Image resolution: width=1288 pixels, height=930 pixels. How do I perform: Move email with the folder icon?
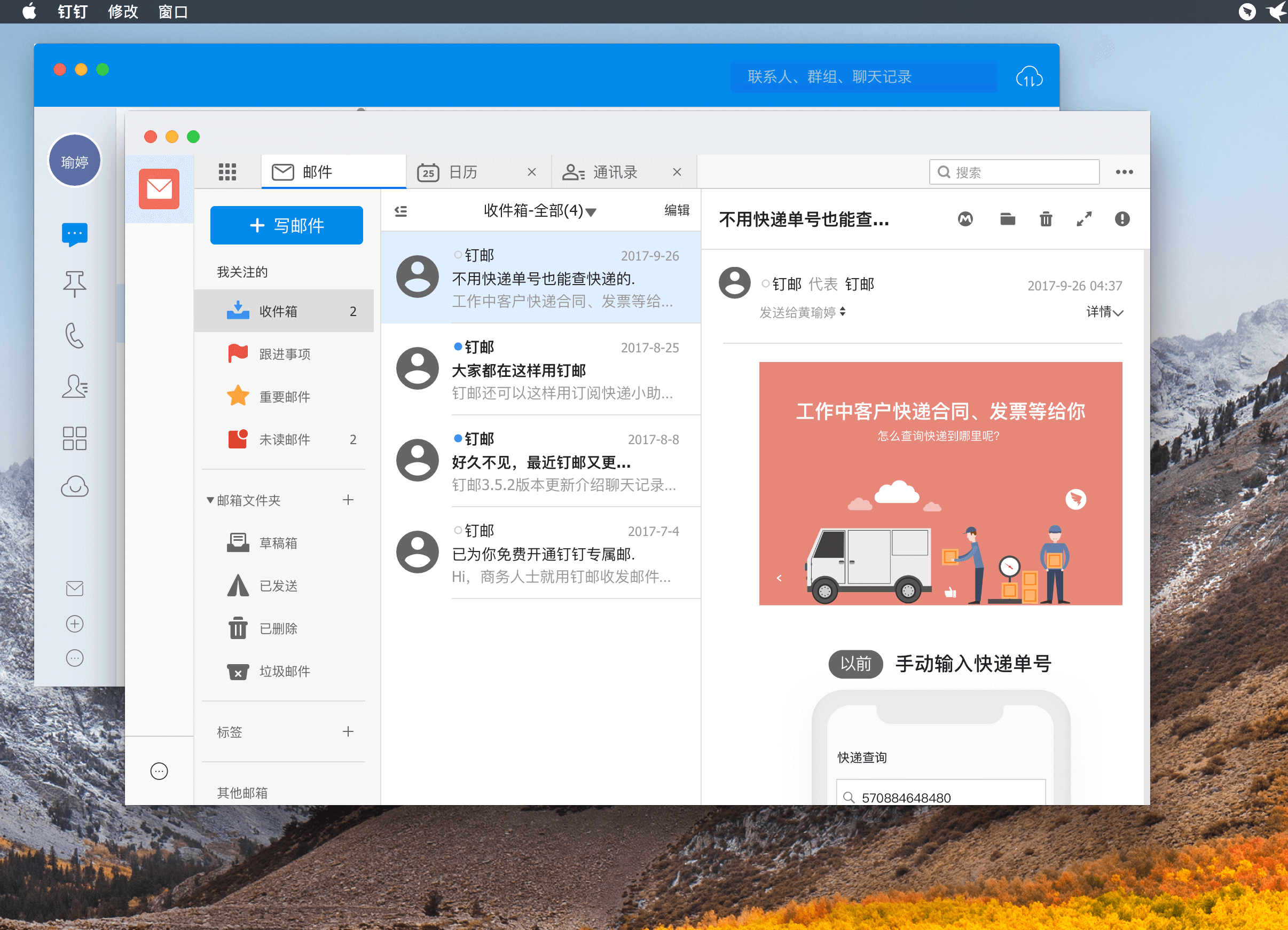1008,218
